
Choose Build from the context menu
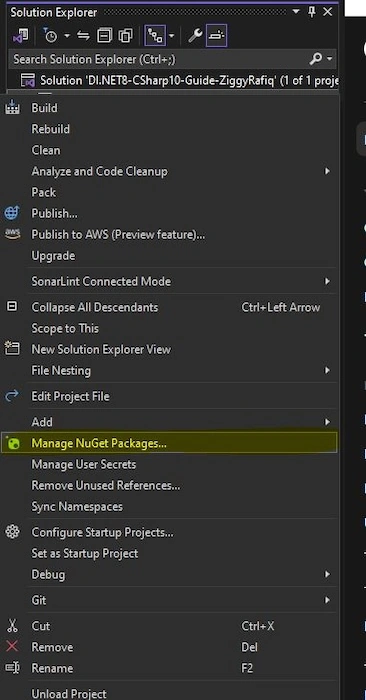coord(44,108)
